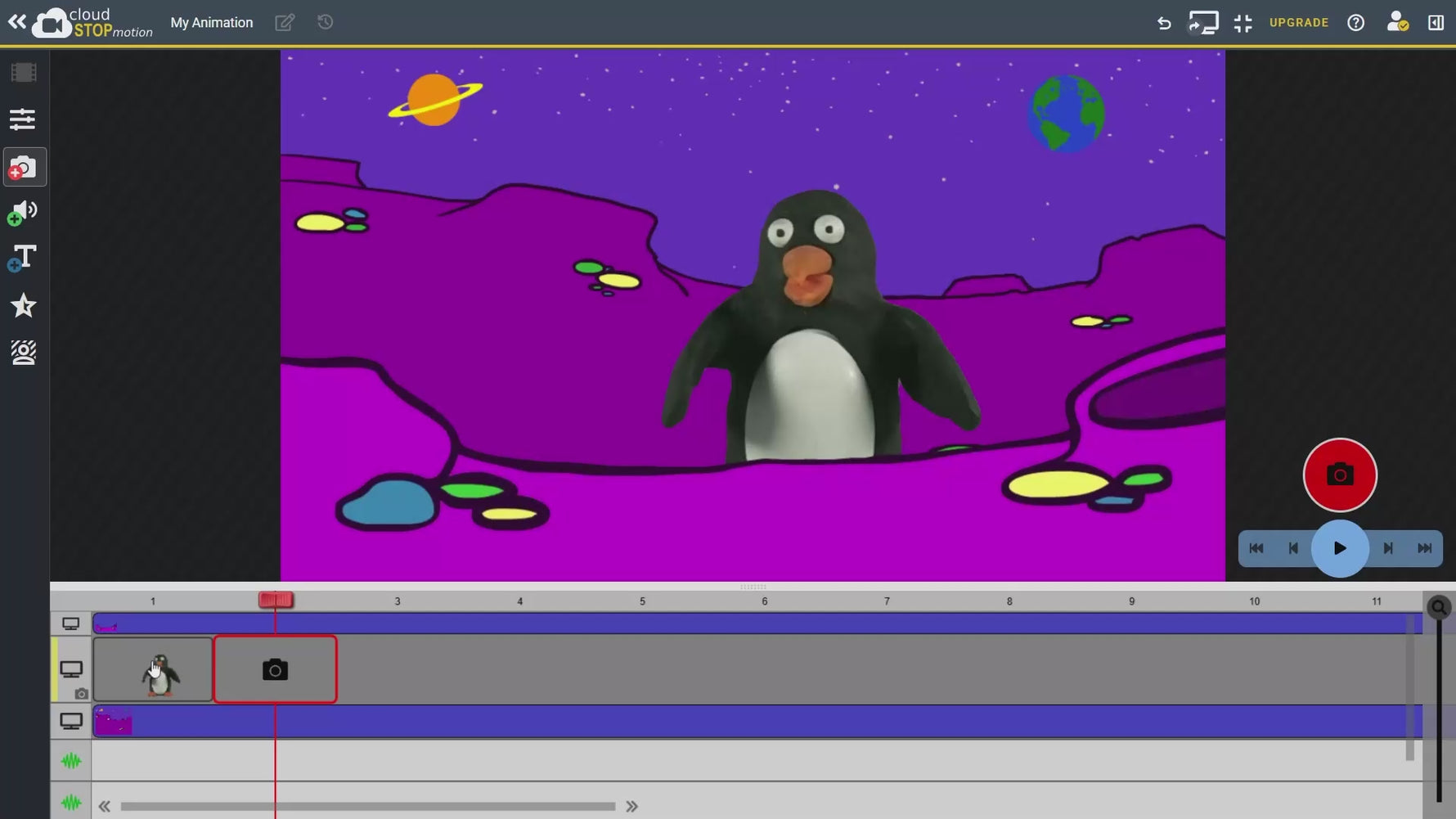
Task: Expand the timeline scrollbar left arrow
Action: (104, 806)
